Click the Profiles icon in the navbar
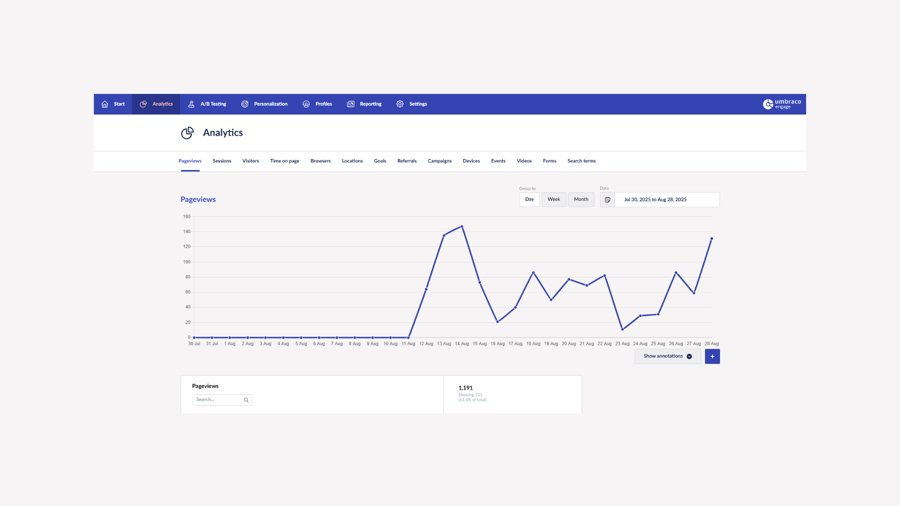Screen dimensions: 900x506 pos(306,104)
